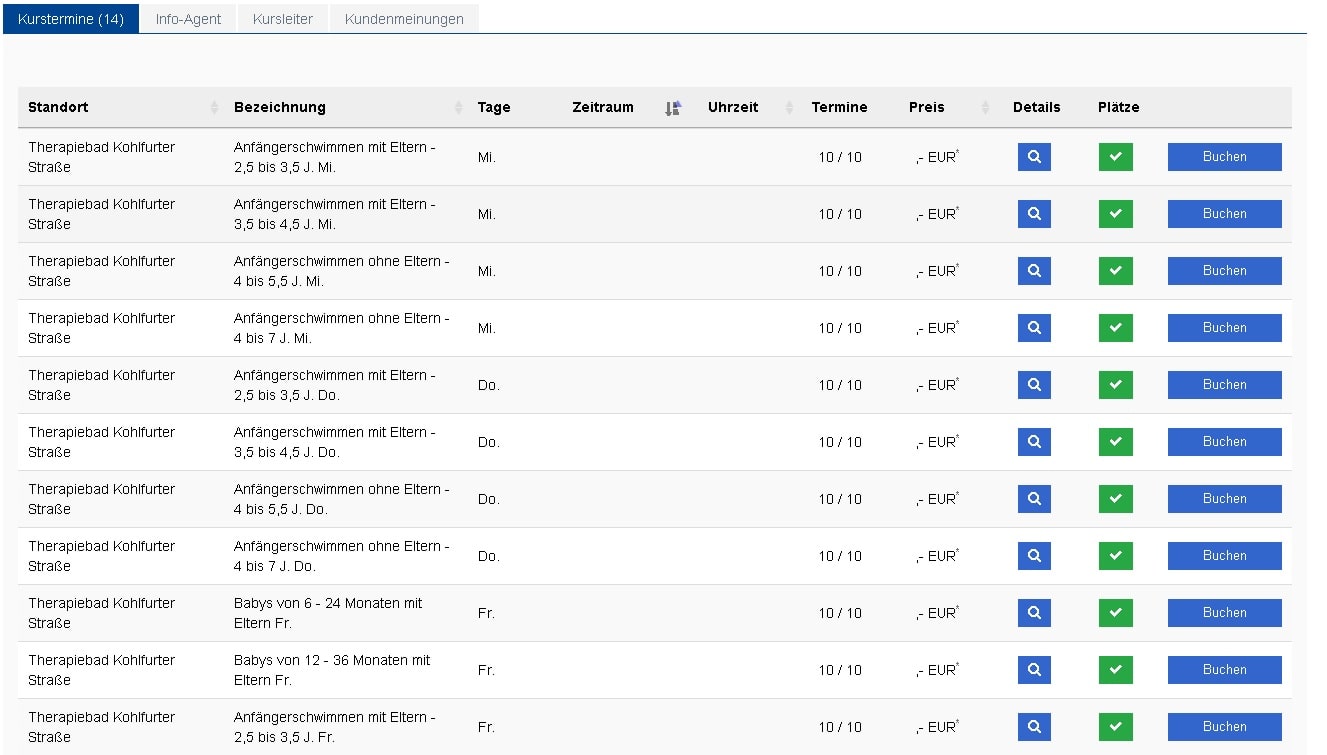Book 'mit Eltern 2,5 bis 3,5 J. Mi.' via Buchen
Screen dimensions: 1327x755
(x=1224, y=157)
